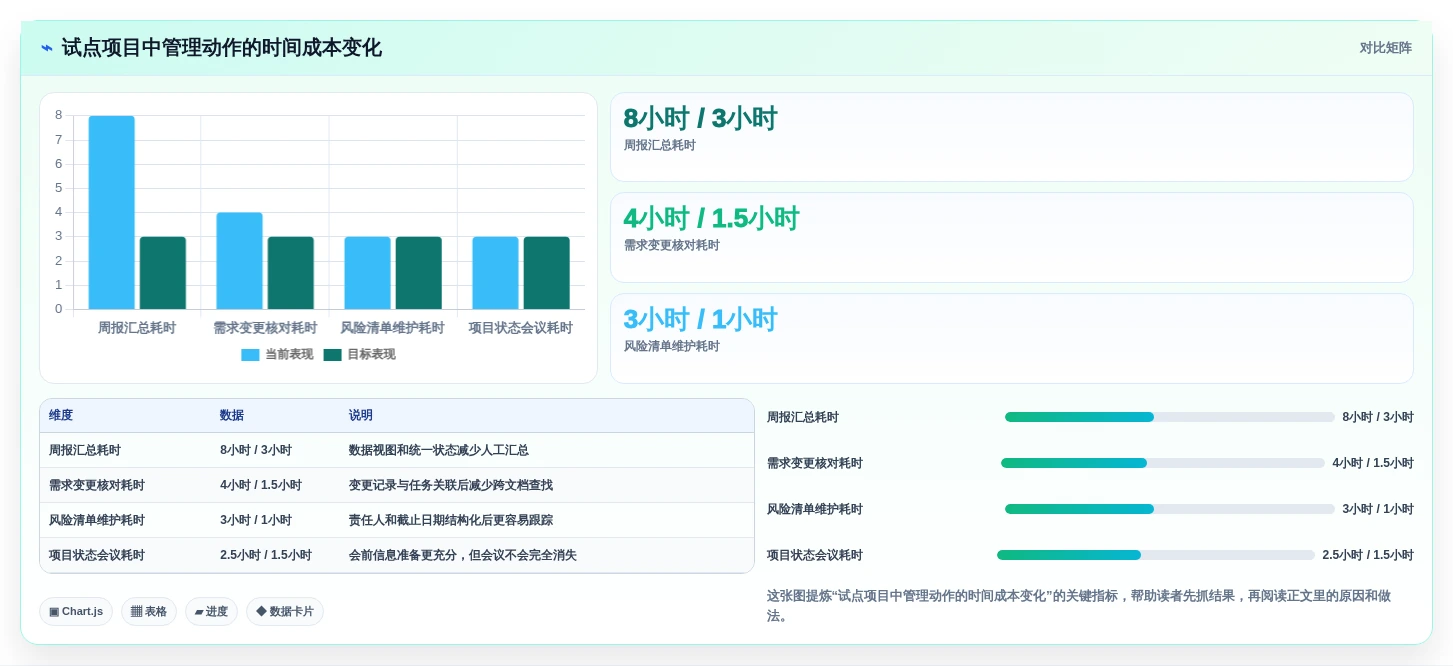Click the lightning icon beside the title
The width and height of the screenshot is (1453, 666).
47,48
